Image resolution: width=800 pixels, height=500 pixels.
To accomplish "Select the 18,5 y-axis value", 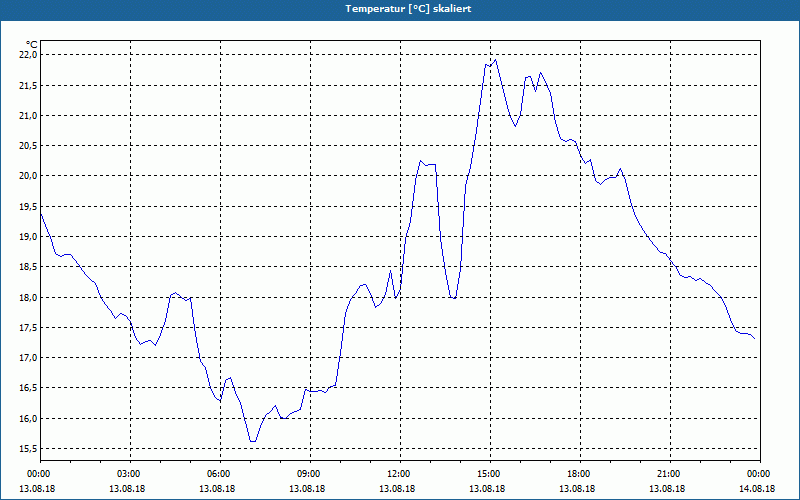I will [30, 267].
